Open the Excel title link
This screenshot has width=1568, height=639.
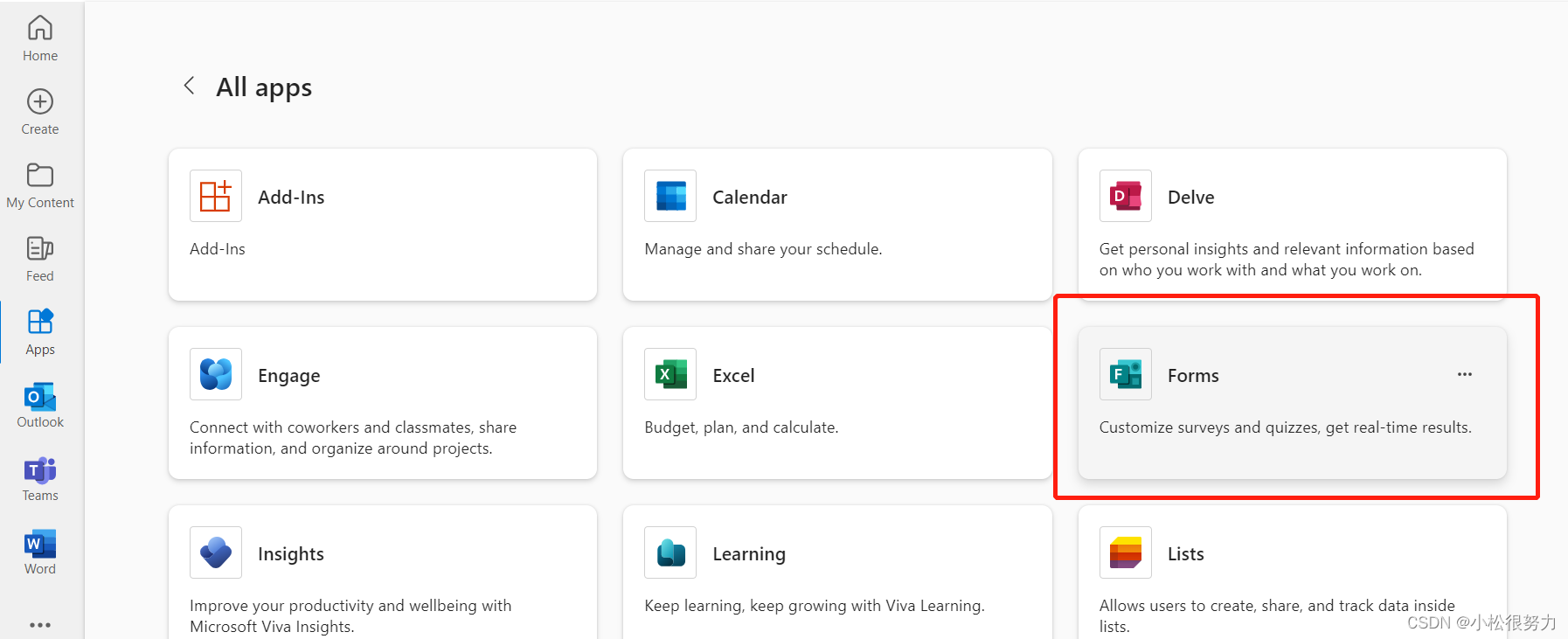click(x=733, y=376)
